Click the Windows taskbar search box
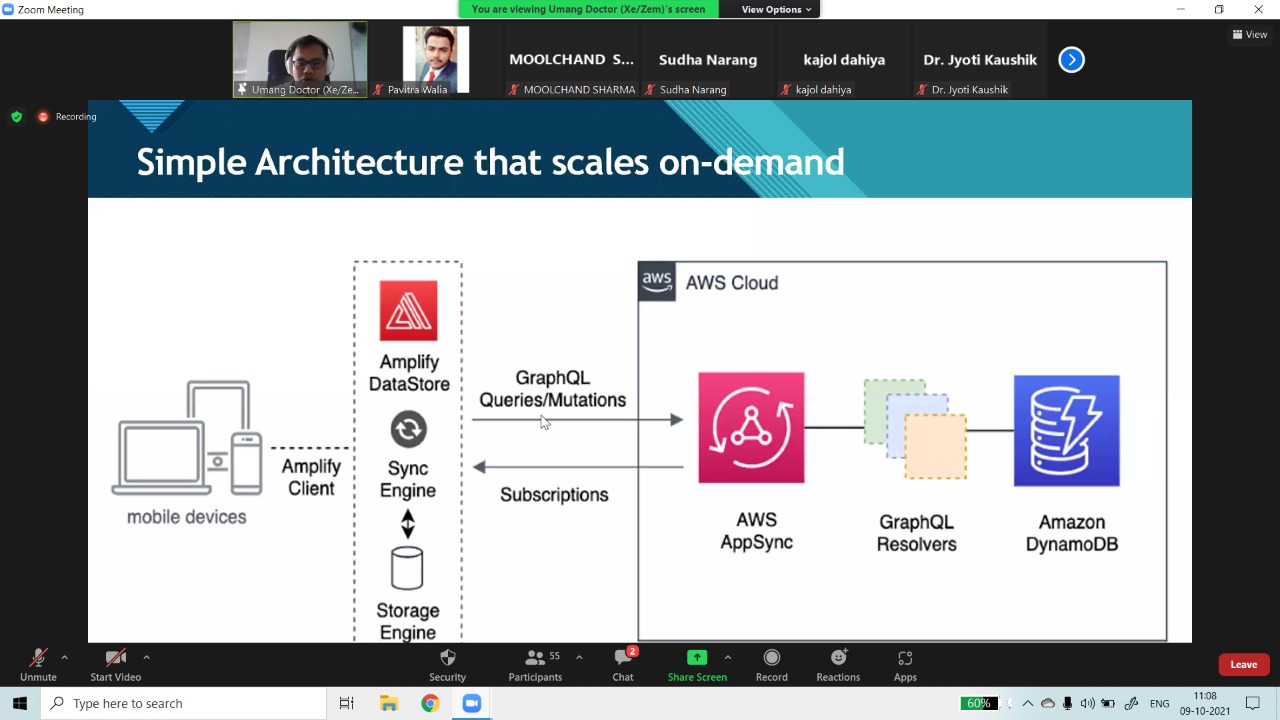 pos(184,703)
